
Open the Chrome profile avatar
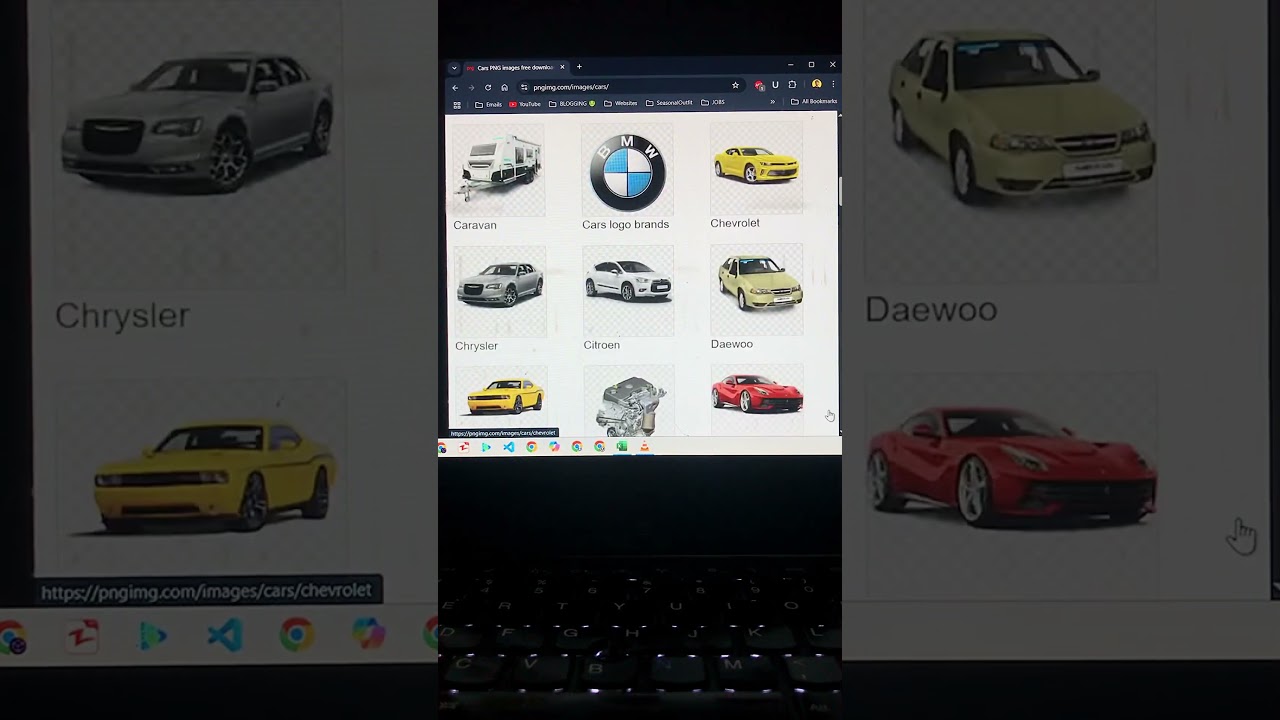(x=817, y=85)
